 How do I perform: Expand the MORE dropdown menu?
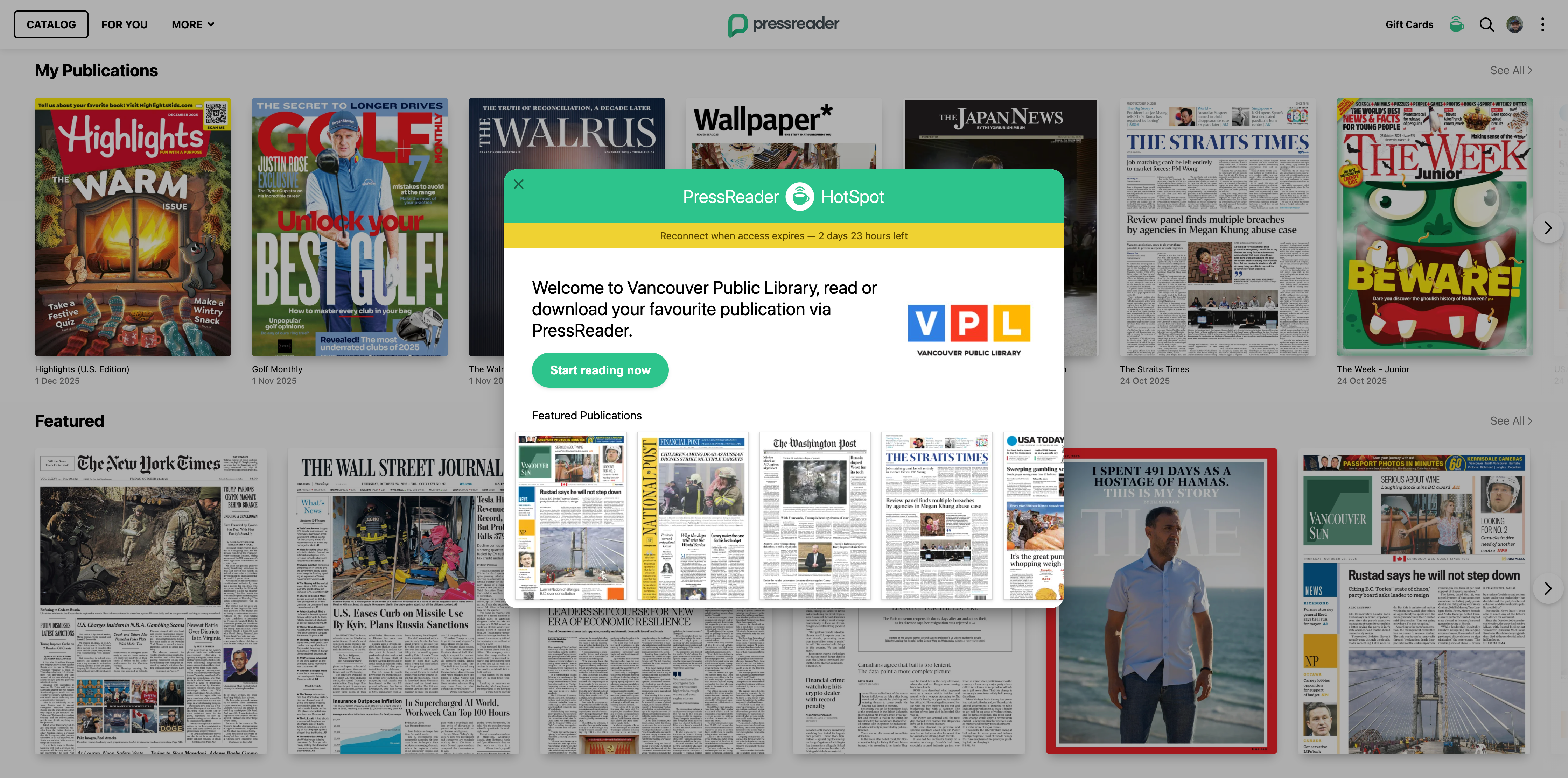coord(192,24)
